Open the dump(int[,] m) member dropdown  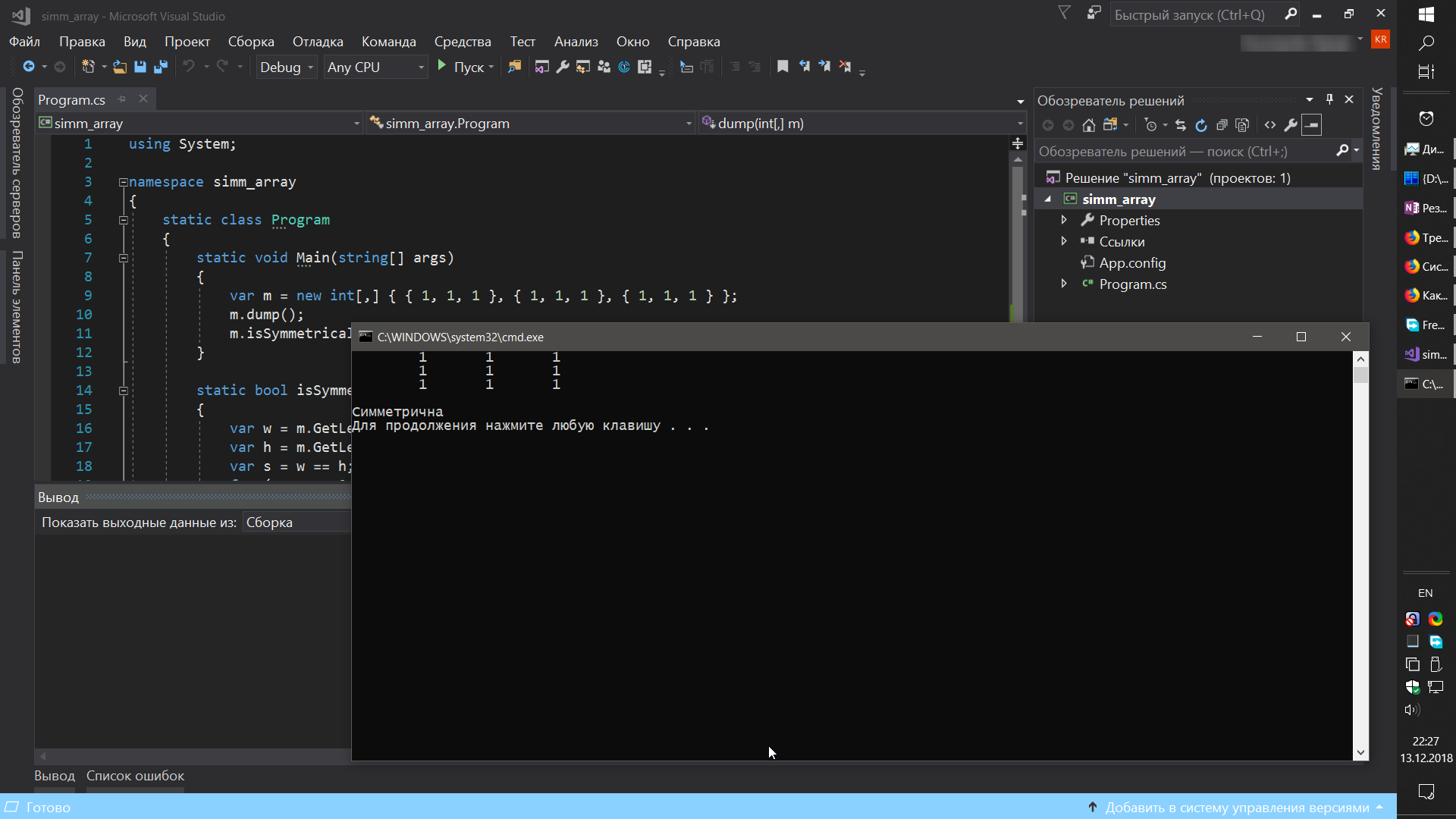(x=863, y=123)
